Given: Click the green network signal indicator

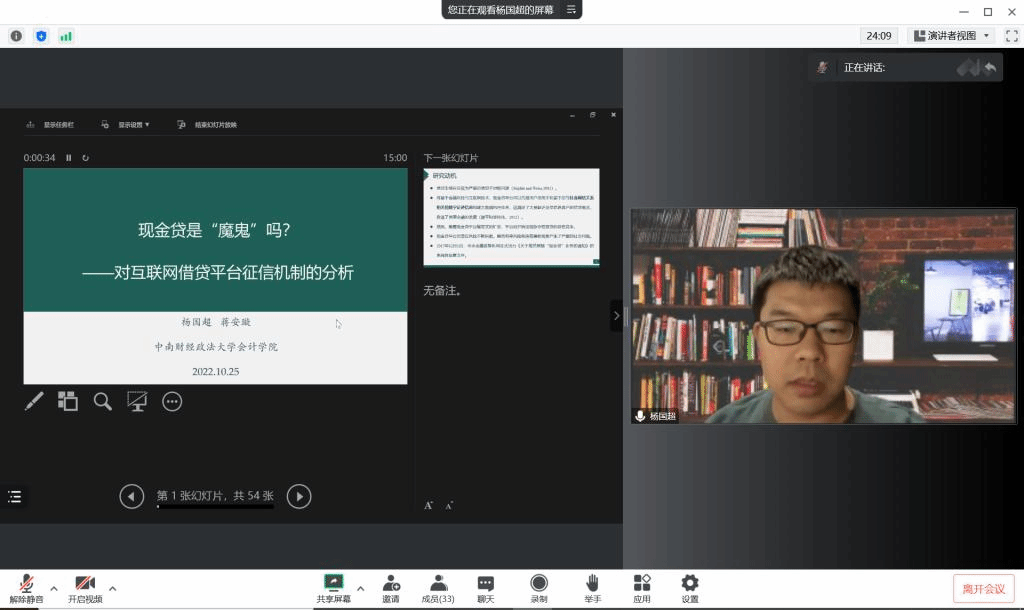Looking at the screenshot, I should tap(66, 36).
